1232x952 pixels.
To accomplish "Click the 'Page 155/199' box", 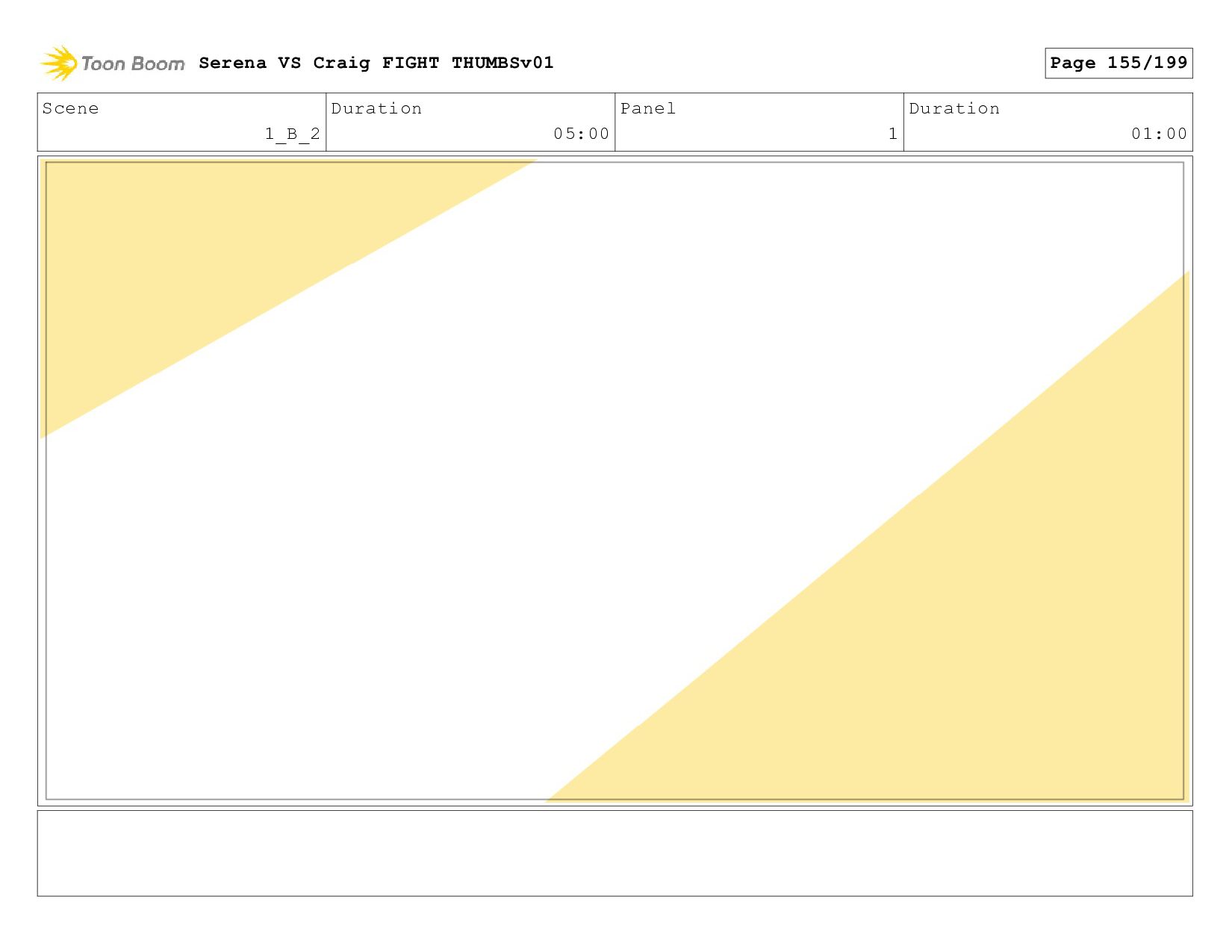I will coord(1119,63).
